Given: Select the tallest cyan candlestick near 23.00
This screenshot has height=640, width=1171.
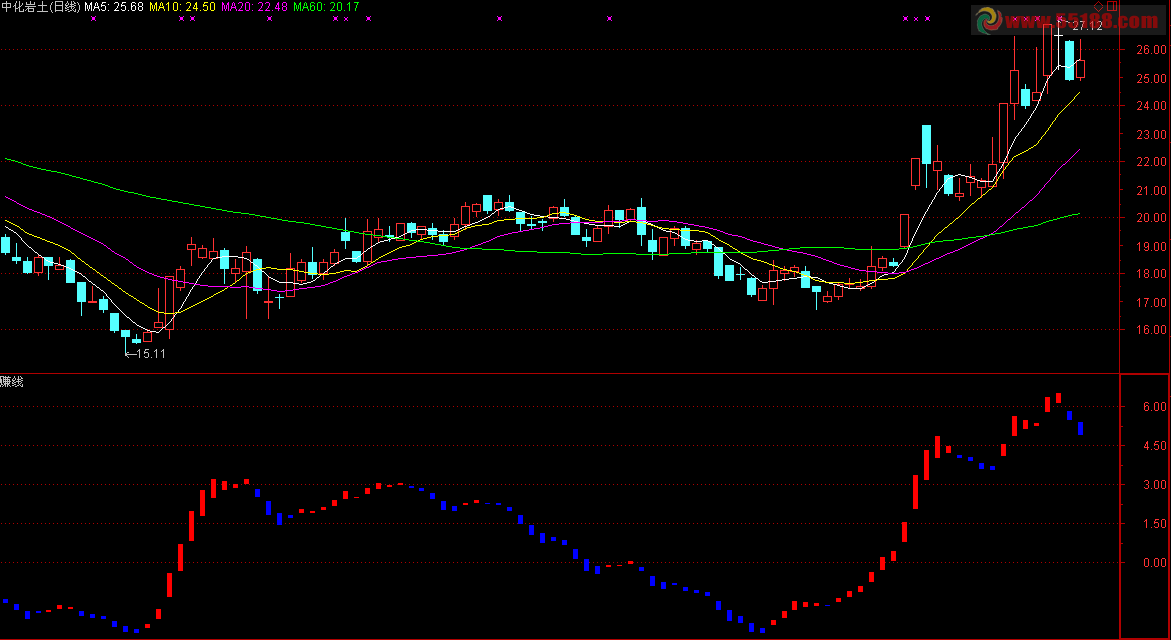Looking at the screenshot, I should point(927,144).
